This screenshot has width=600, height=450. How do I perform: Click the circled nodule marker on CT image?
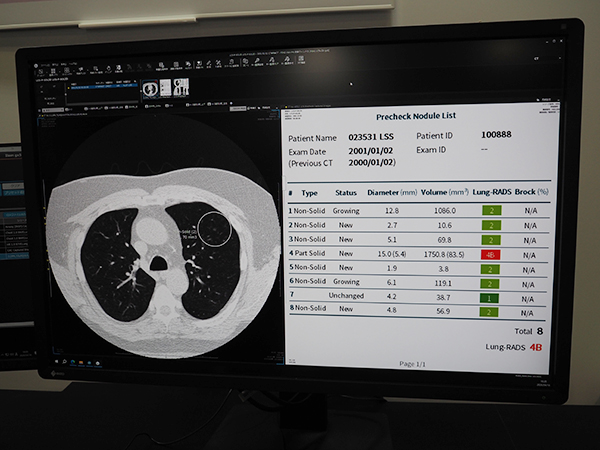[x=213, y=229]
